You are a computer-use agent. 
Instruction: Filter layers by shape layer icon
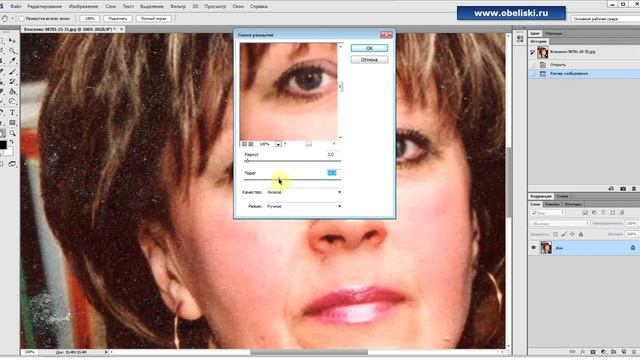612,213
